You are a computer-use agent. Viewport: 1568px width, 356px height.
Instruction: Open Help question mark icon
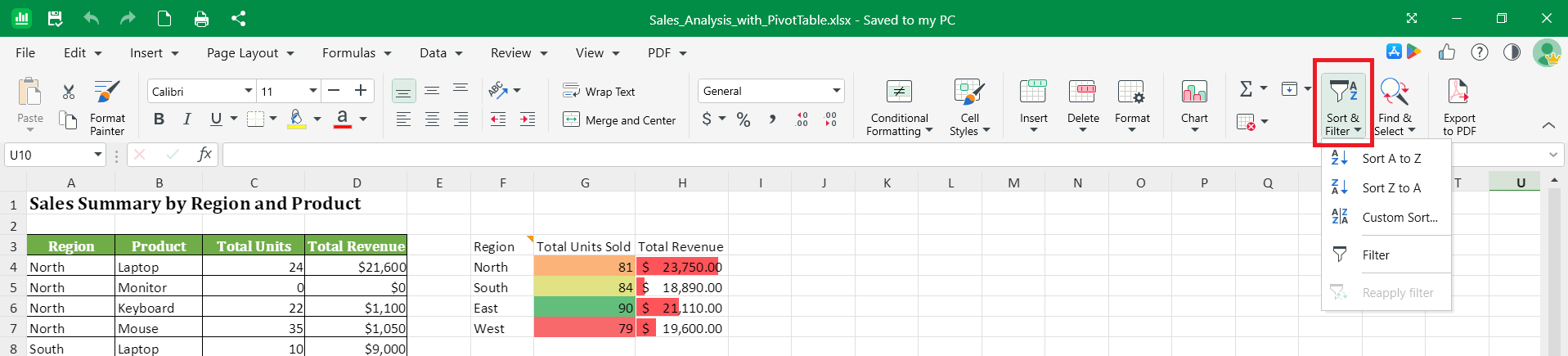click(x=1480, y=52)
